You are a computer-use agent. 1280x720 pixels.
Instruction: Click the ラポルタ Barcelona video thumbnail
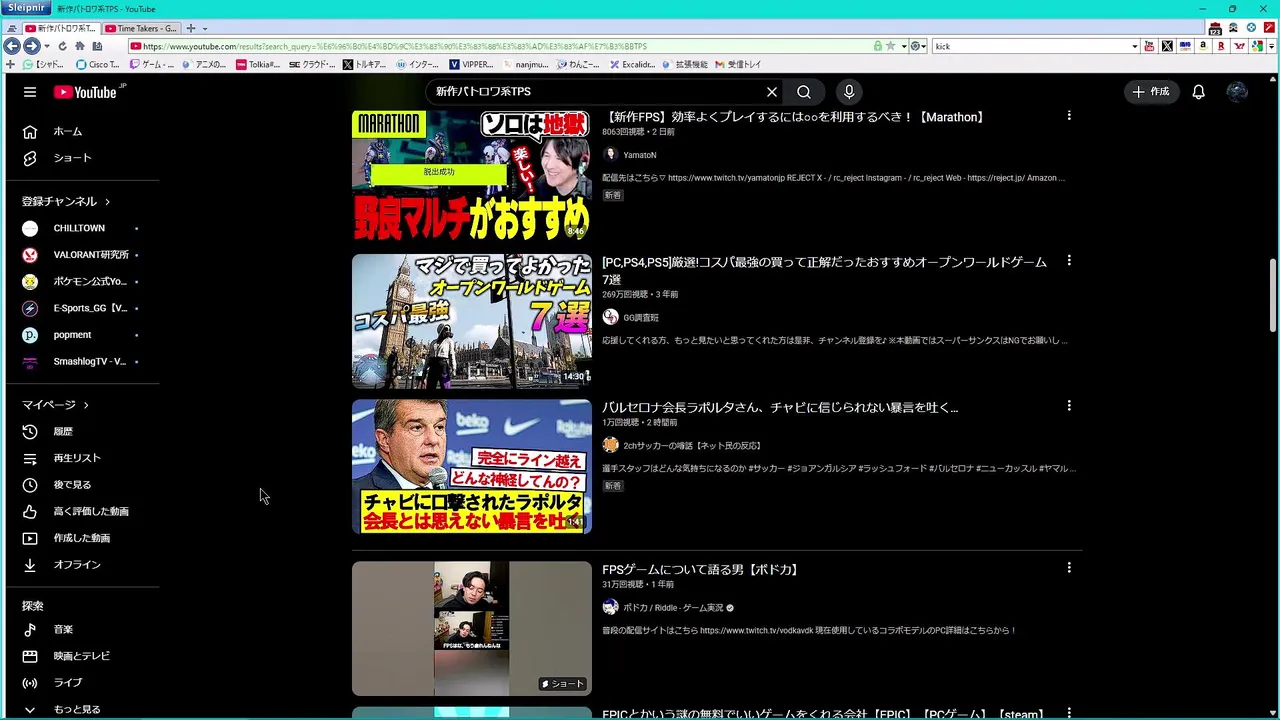pos(472,467)
